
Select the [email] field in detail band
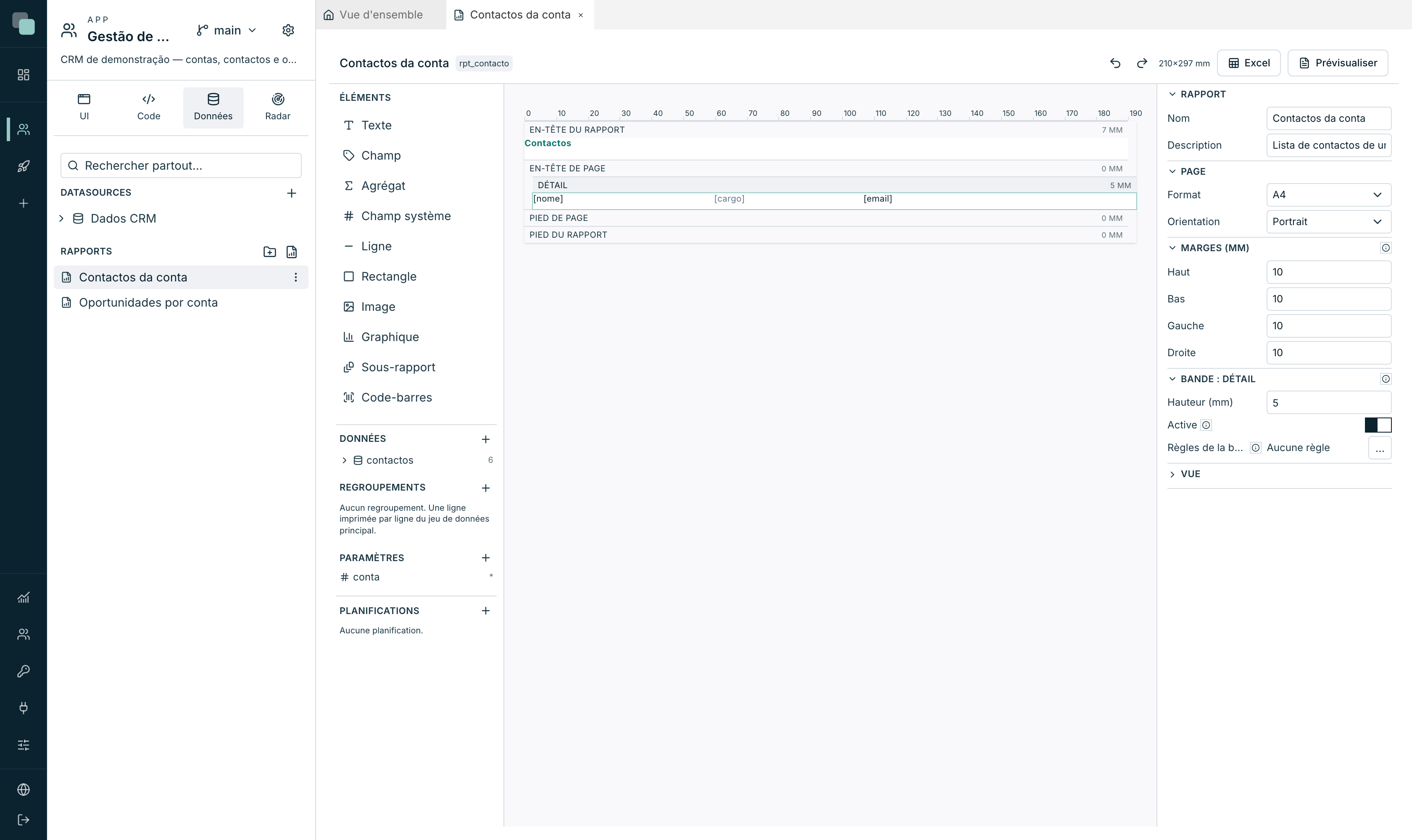[x=877, y=199]
